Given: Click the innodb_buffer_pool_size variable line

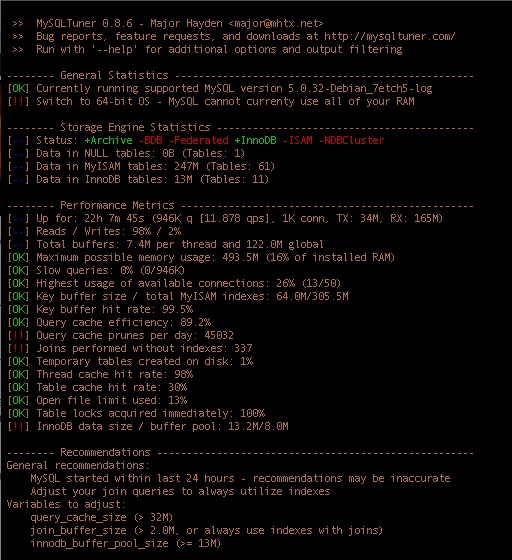Looking at the screenshot, I should [126, 544].
